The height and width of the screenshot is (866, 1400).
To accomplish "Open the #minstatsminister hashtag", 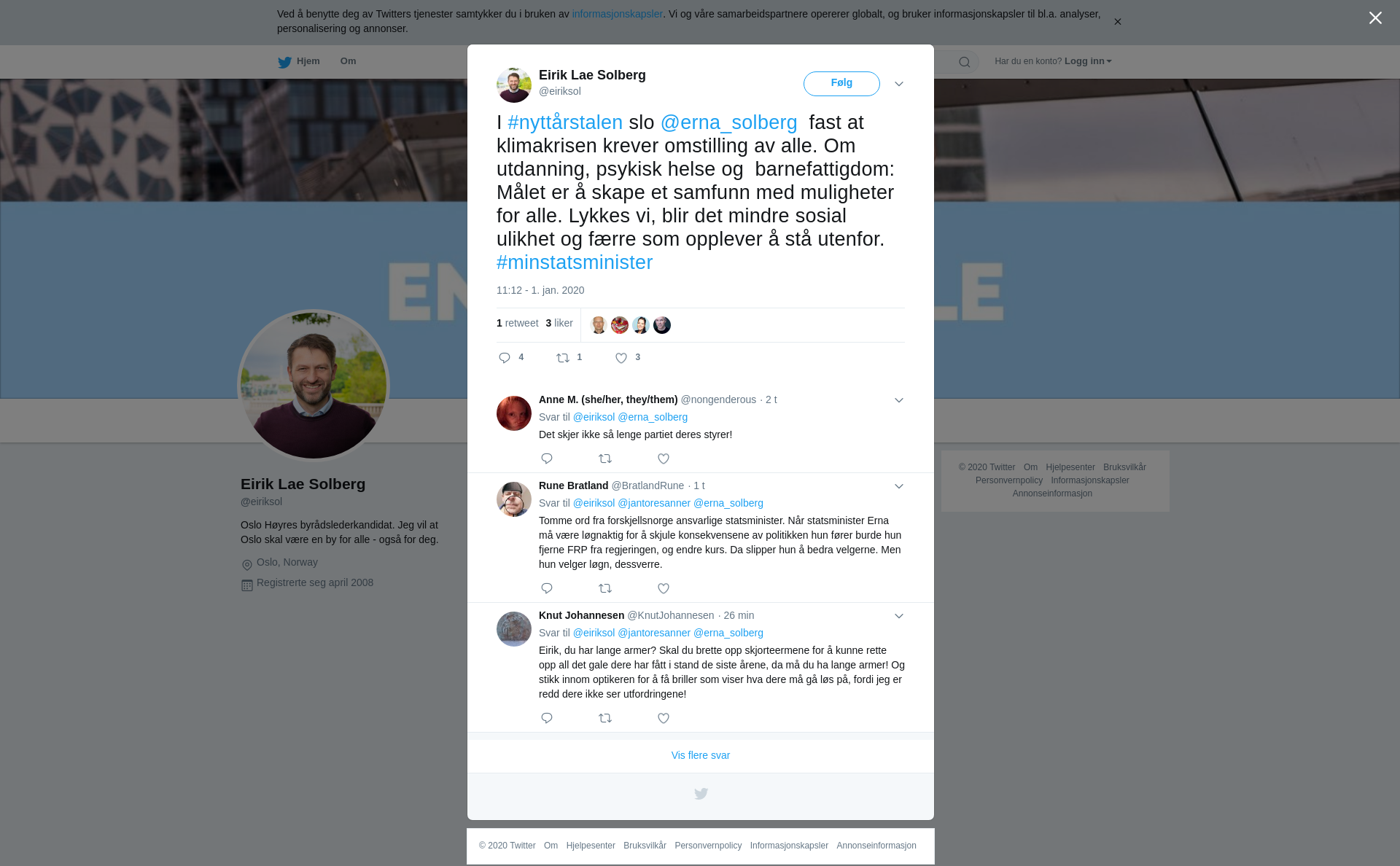I will [575, 262].
